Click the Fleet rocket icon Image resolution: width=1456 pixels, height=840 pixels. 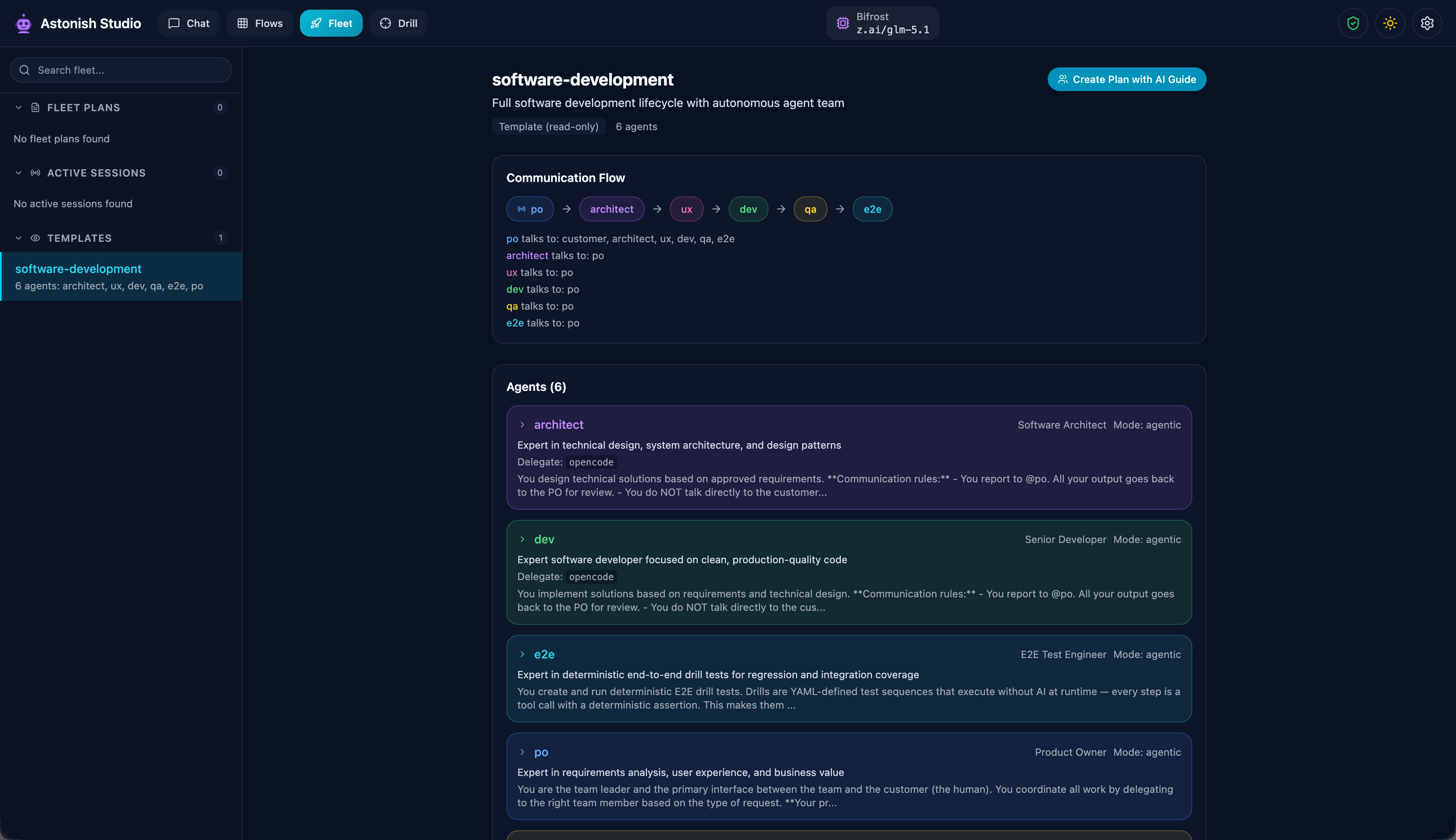point(316,23)
